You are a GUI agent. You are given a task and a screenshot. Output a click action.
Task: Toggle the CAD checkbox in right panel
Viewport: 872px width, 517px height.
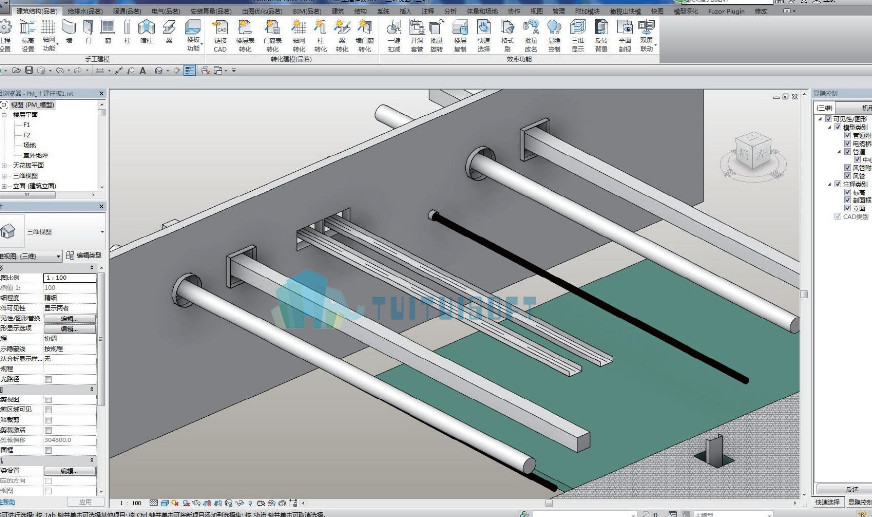(x=838, y=216)
